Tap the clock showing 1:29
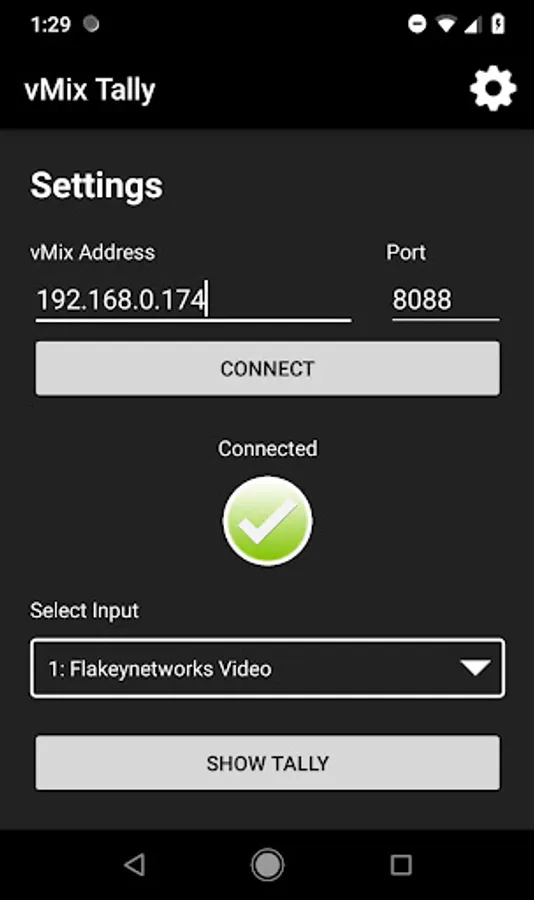 51,24
